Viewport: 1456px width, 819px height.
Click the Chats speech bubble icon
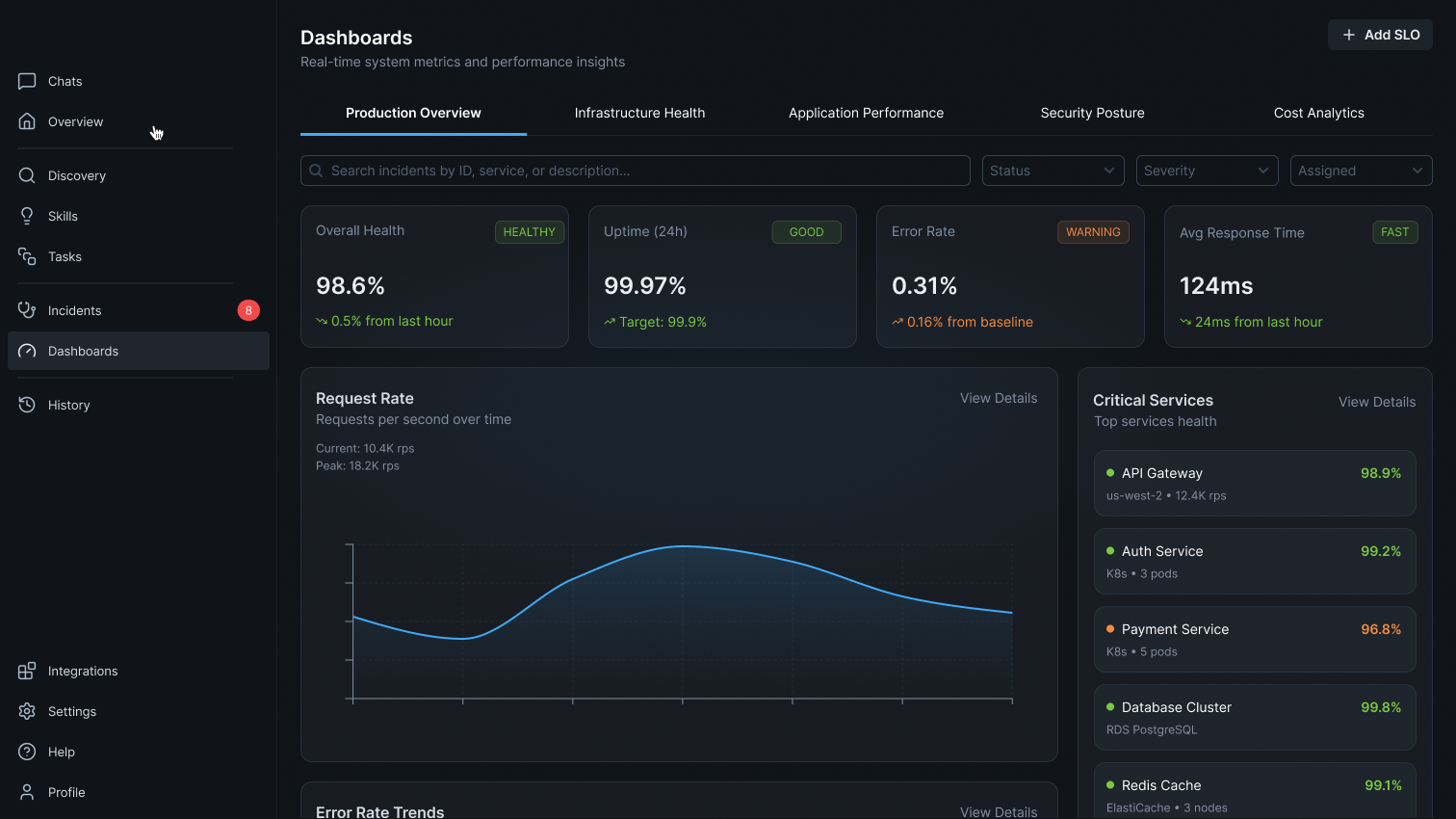click(x=27, y=81)
